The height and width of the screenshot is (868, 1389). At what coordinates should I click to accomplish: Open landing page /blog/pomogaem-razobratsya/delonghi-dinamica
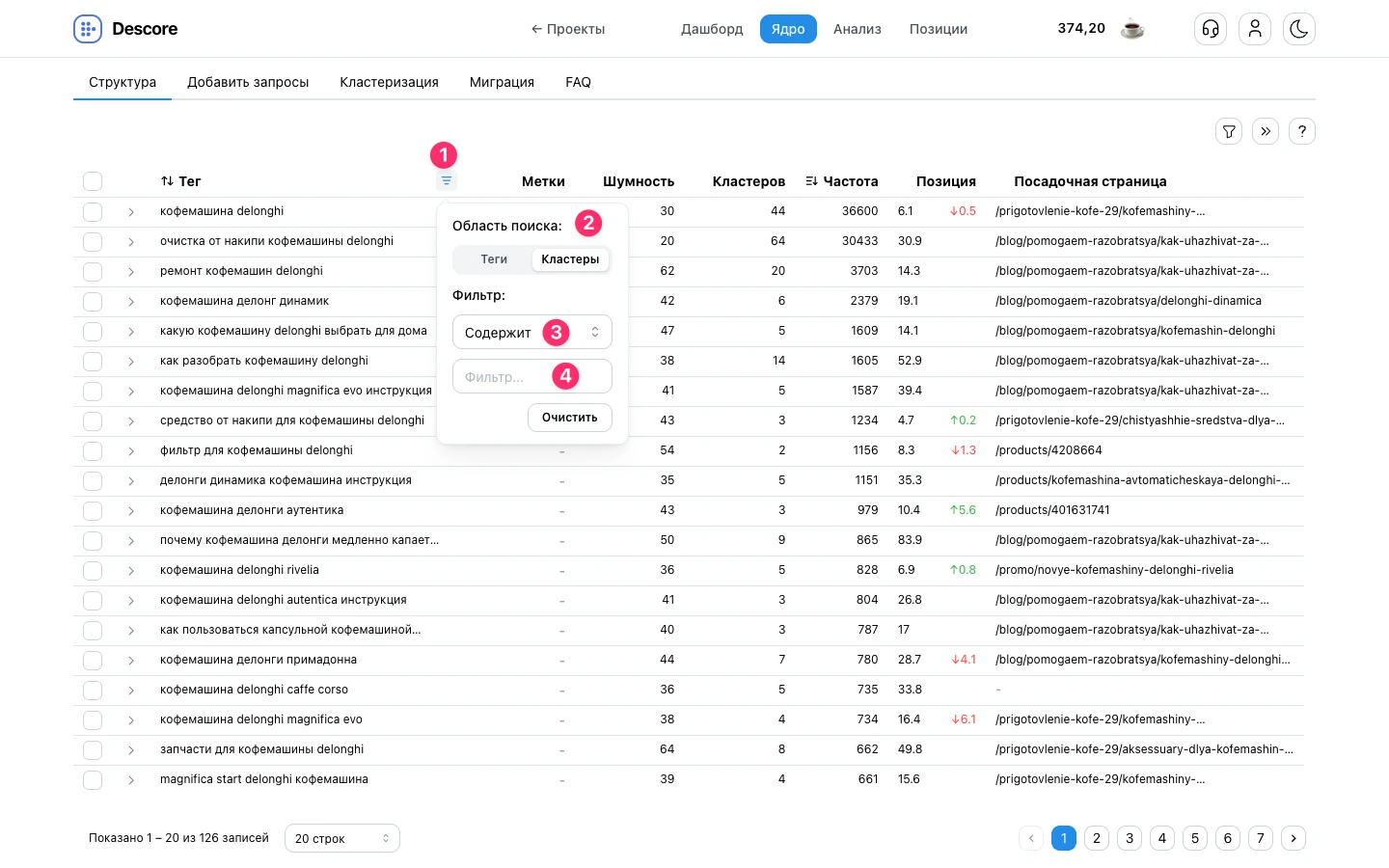point(1129,301)
